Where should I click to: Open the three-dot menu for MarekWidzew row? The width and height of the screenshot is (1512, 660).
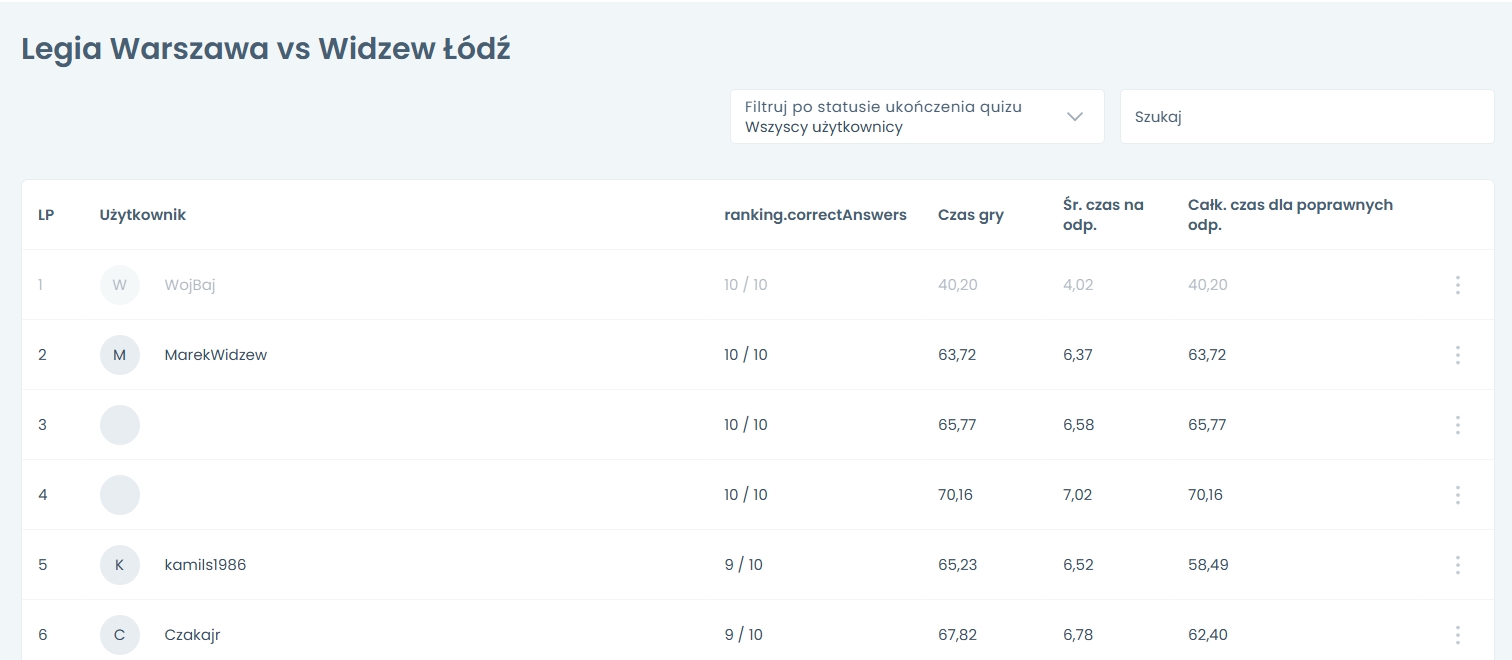click(1457, 355)
